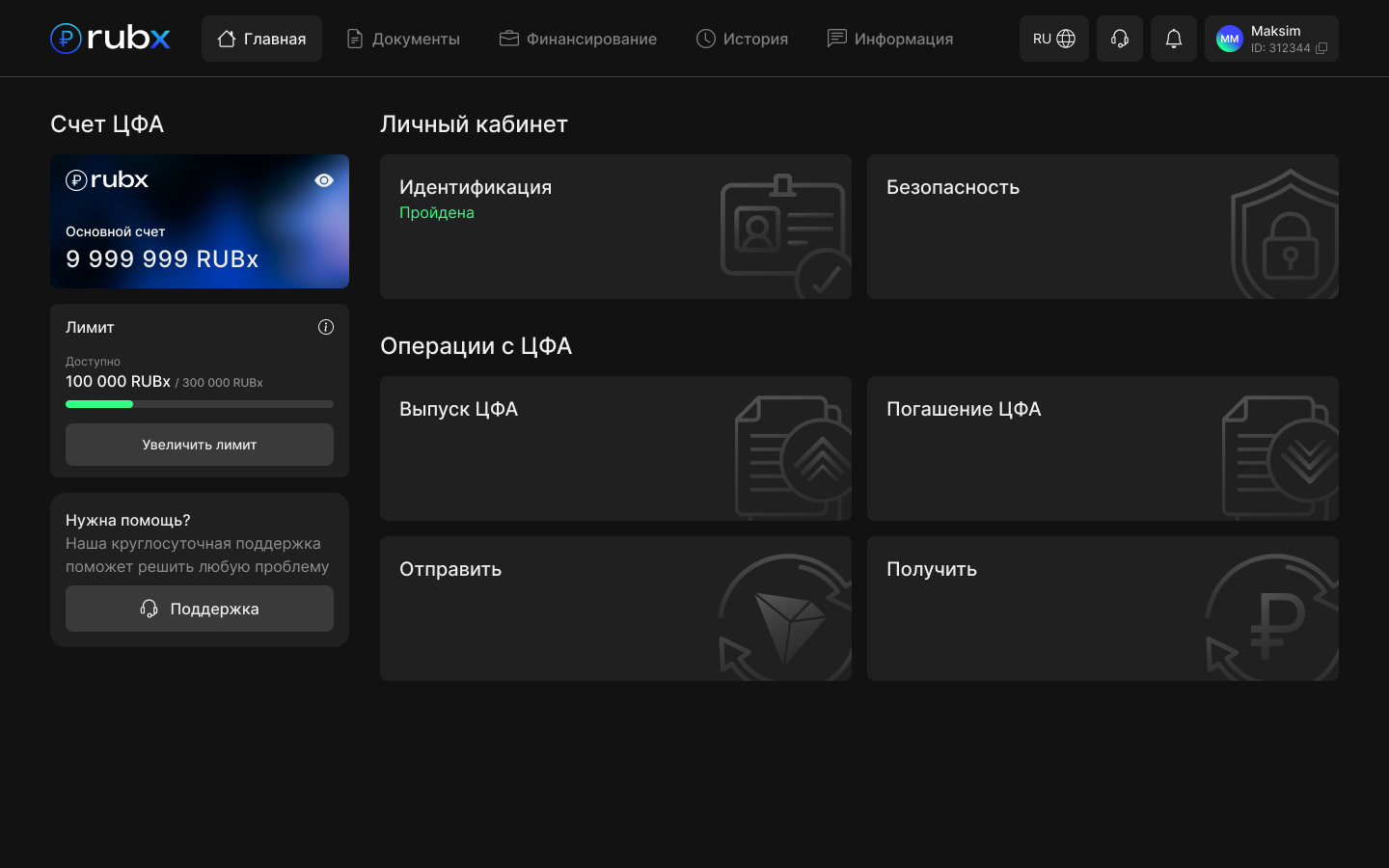Switch to Финансирование section

(578, 39)
